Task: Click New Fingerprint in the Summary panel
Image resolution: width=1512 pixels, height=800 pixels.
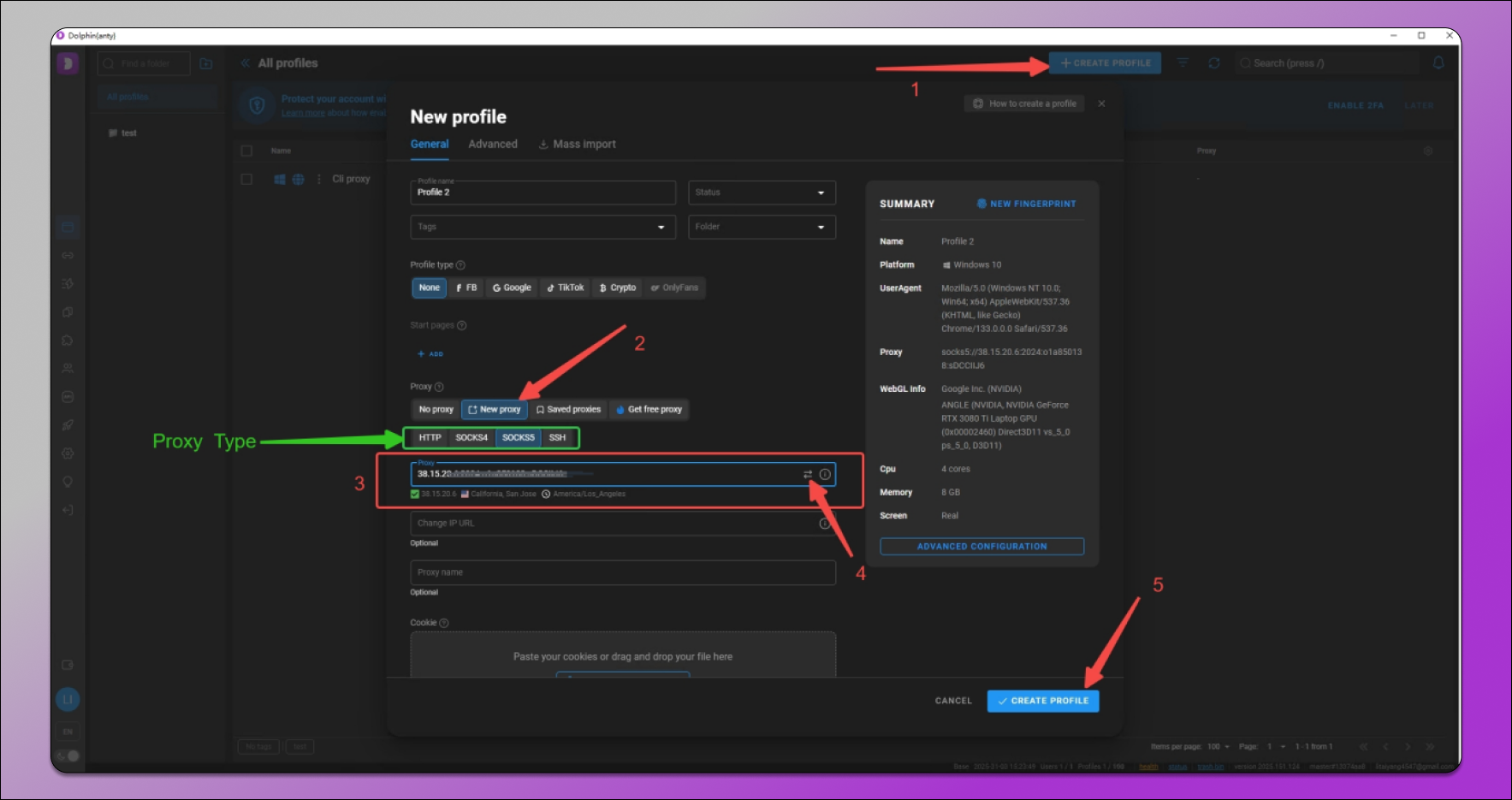Action: [x=1027, y=204]
